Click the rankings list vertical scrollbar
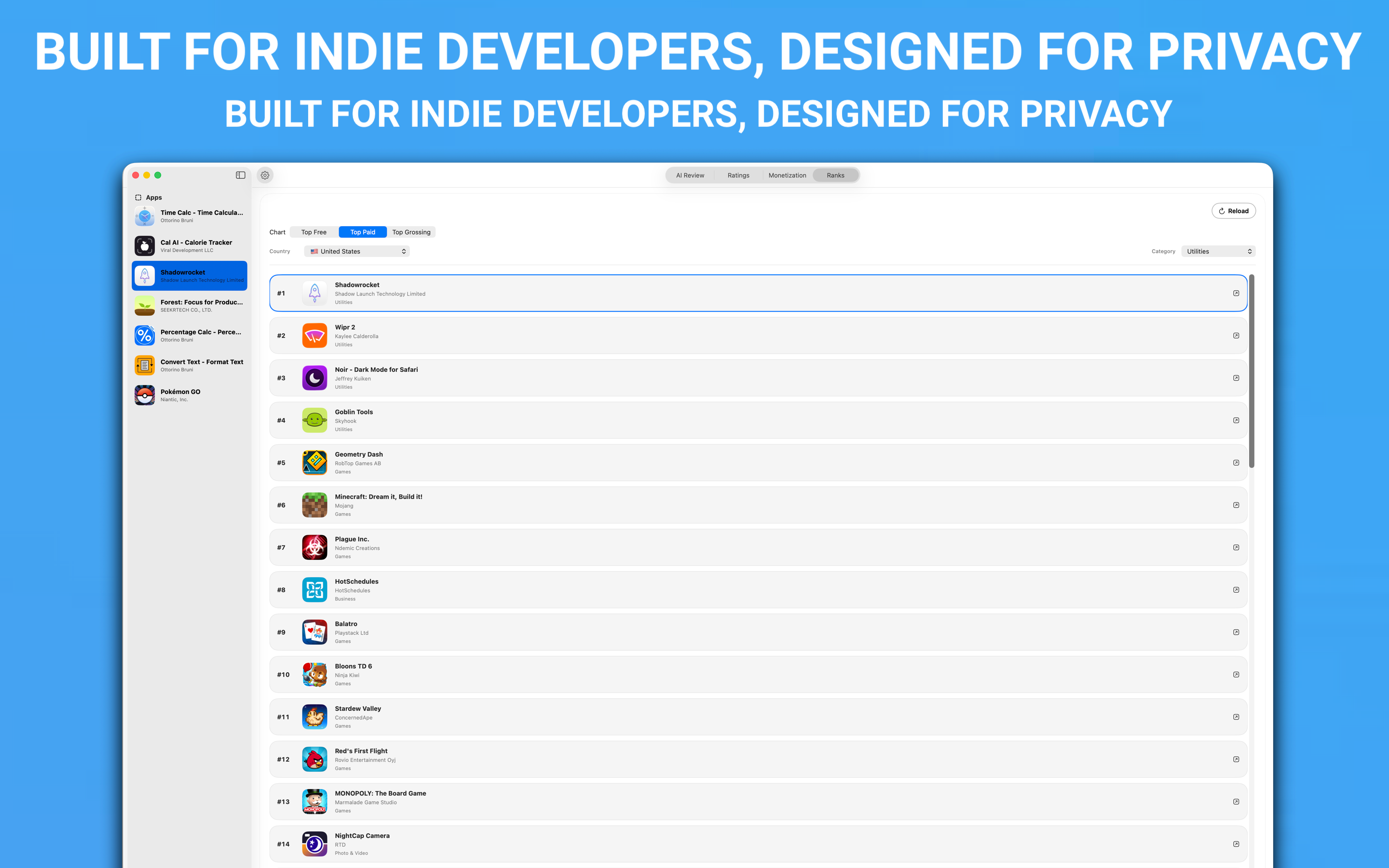Screen dimensions: 1389x868 pyautogui.click(x=1251, y=372)
